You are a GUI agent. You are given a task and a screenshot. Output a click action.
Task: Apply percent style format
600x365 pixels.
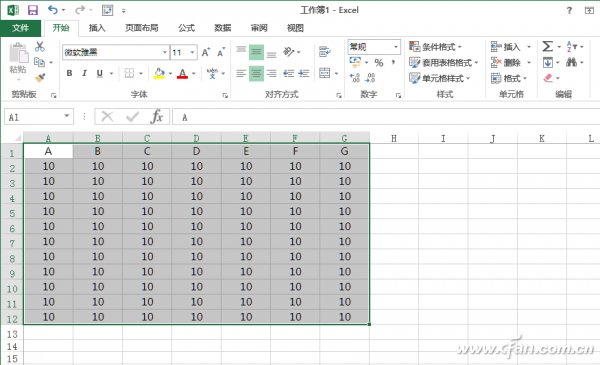379,63
